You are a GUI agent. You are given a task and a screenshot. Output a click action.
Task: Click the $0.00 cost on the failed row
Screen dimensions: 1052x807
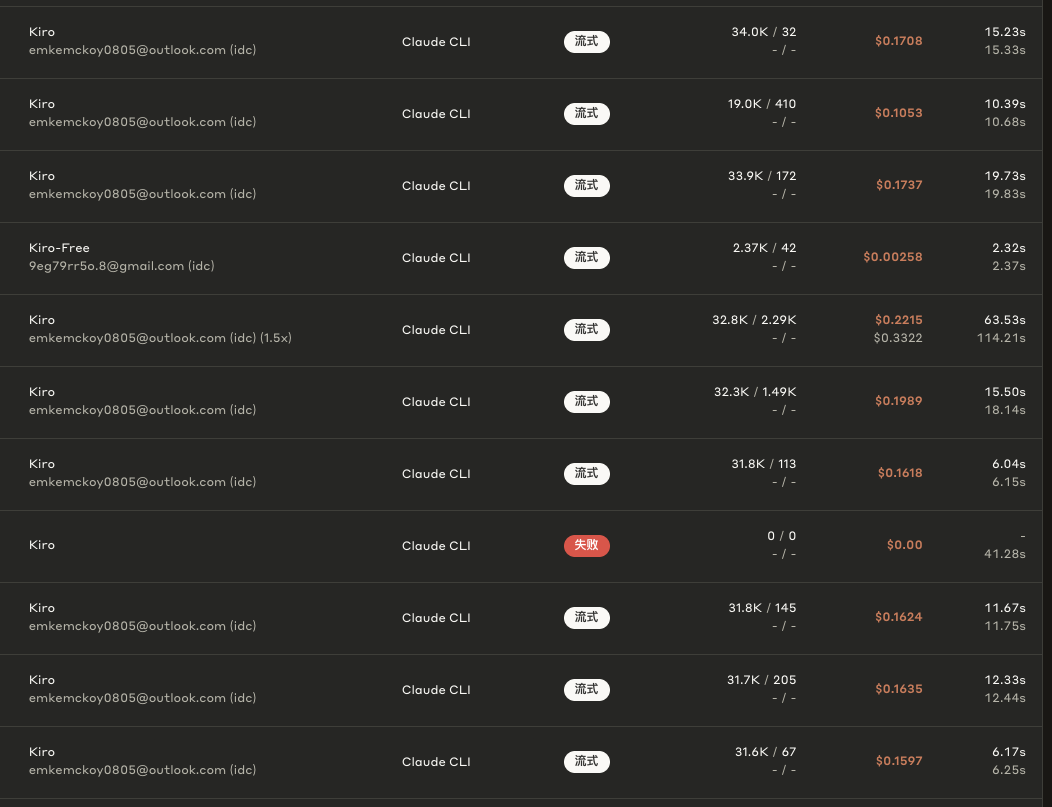[x=904, y=545]
